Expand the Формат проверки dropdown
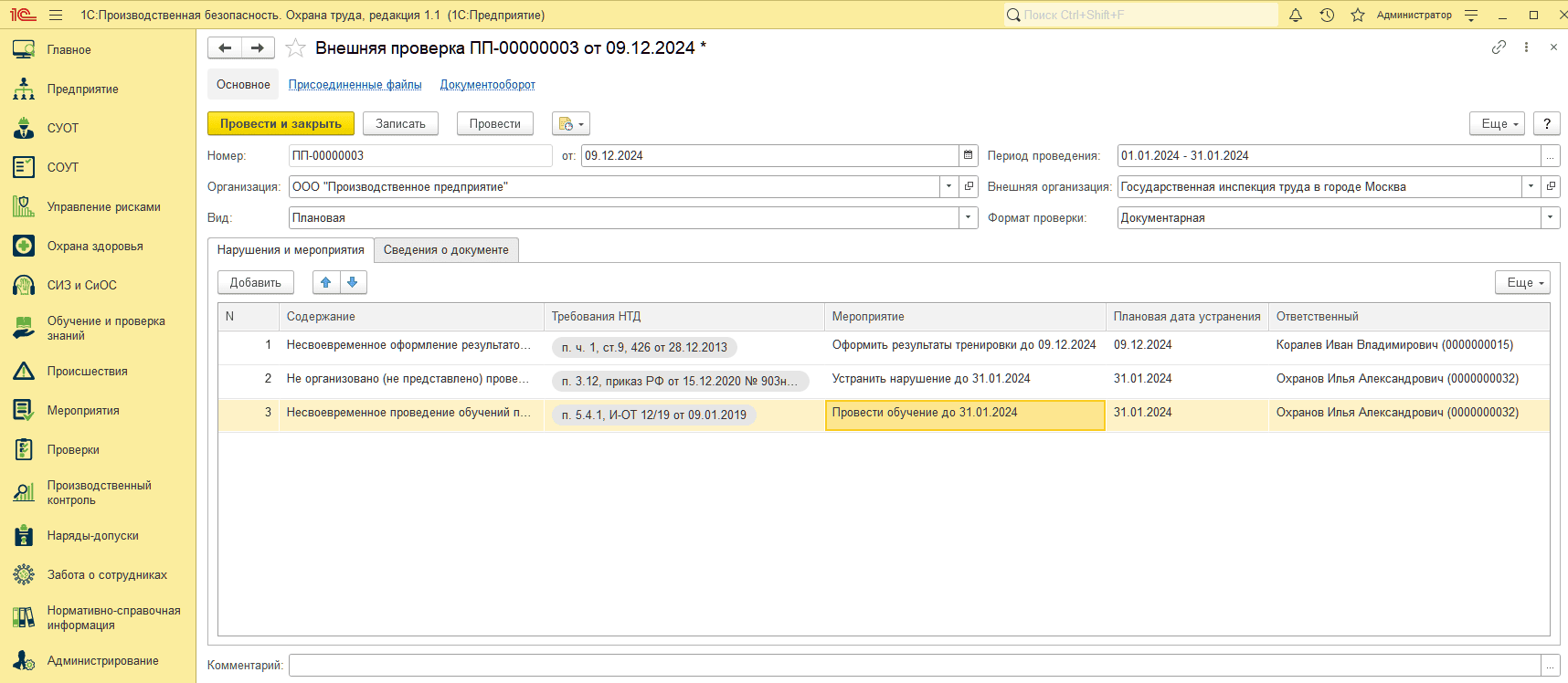Image resolution: width=1568 pixels, height=683 pixels. tap(1550, 218)
